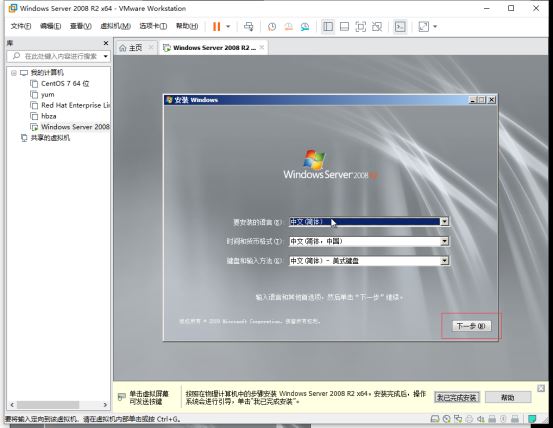Click 下一步(N) in Windows setup

click(471, 326)
